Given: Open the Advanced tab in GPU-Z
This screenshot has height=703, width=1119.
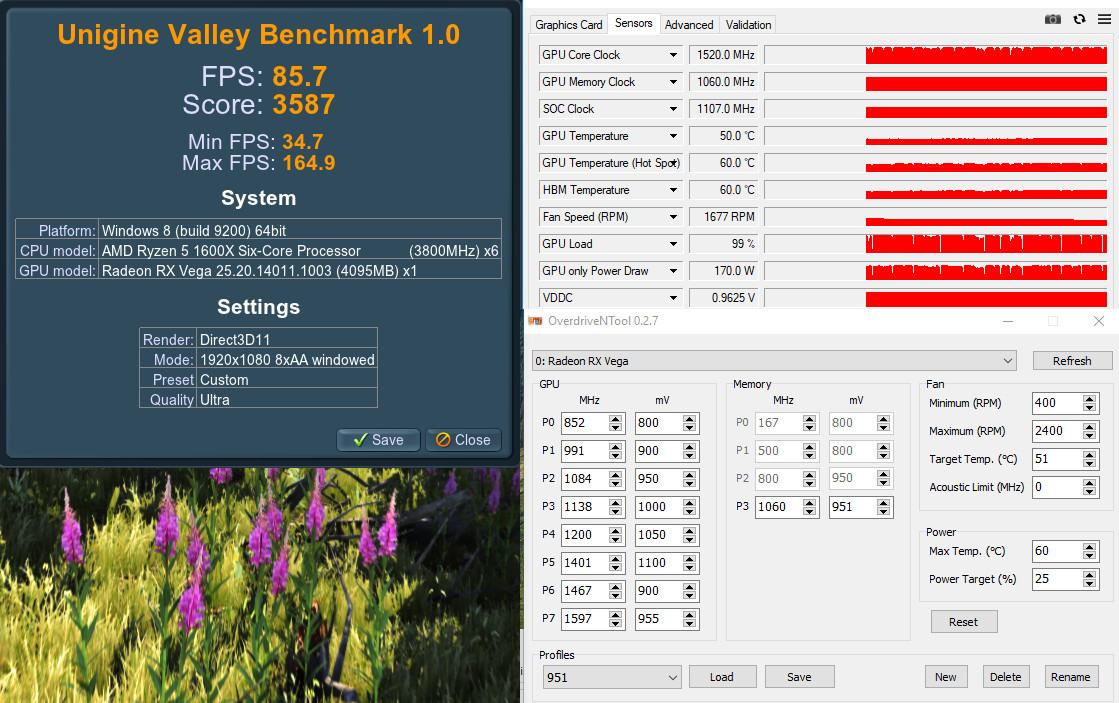Looking at the screenshot, I should 689,25.
